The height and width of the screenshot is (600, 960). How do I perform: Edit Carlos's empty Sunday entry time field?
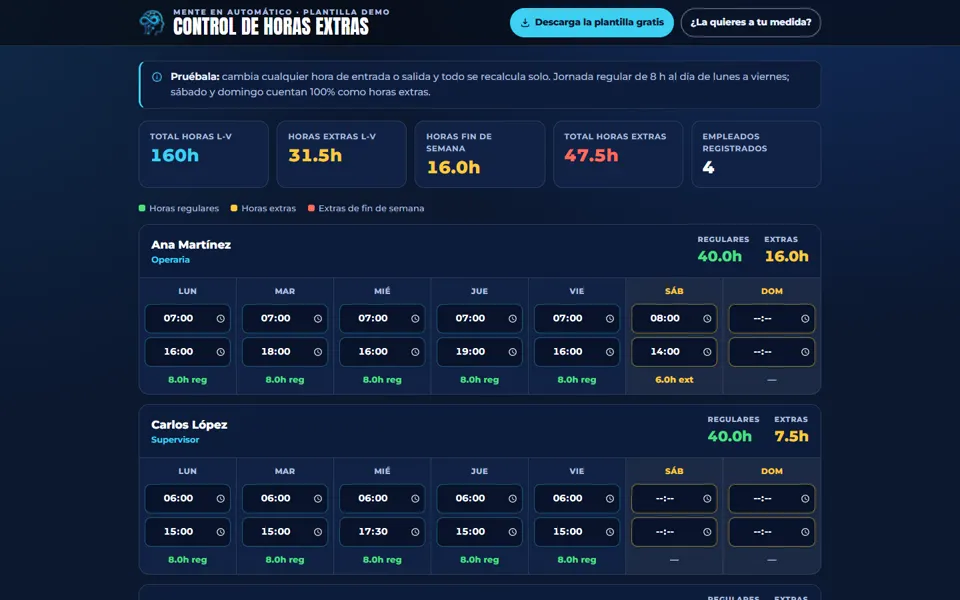pos(771,498)
